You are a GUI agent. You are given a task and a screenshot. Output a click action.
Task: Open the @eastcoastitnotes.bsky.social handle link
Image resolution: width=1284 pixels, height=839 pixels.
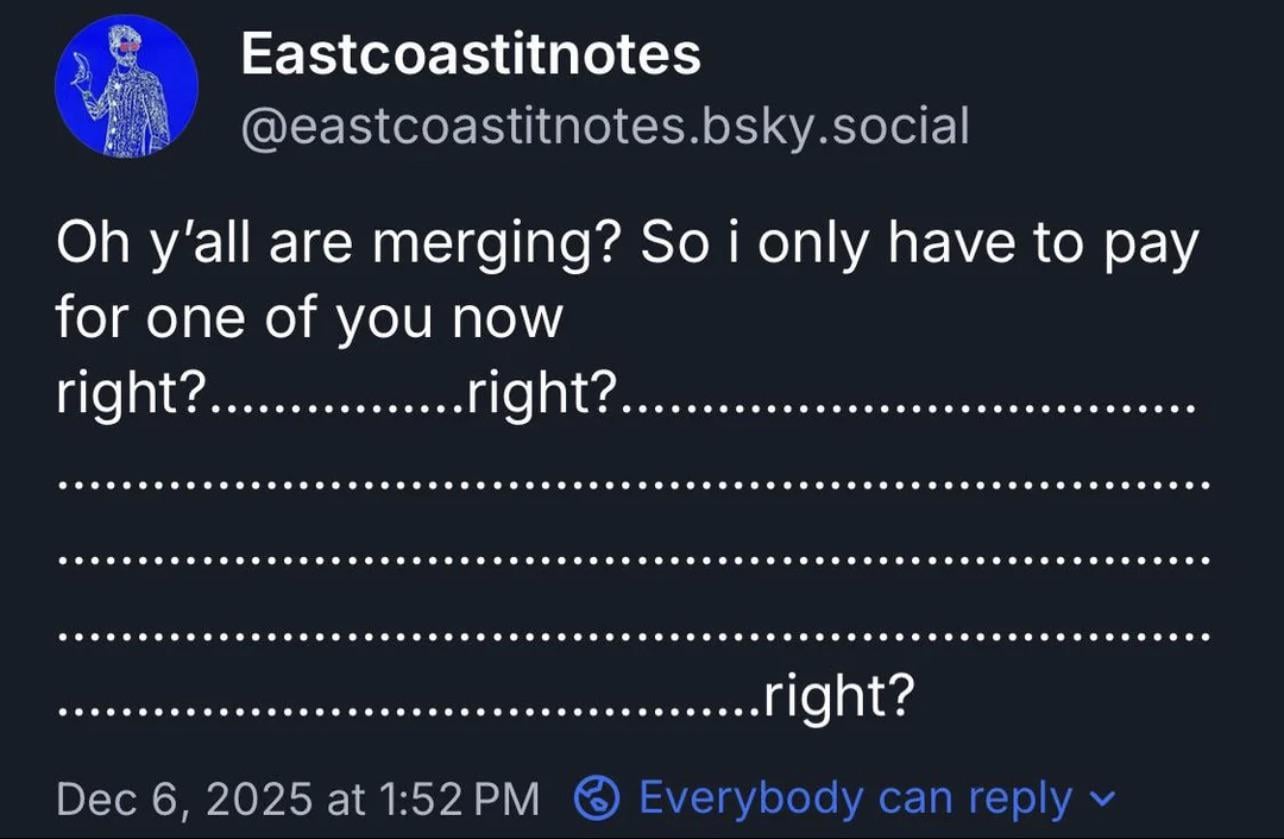(x=604, y=127)
